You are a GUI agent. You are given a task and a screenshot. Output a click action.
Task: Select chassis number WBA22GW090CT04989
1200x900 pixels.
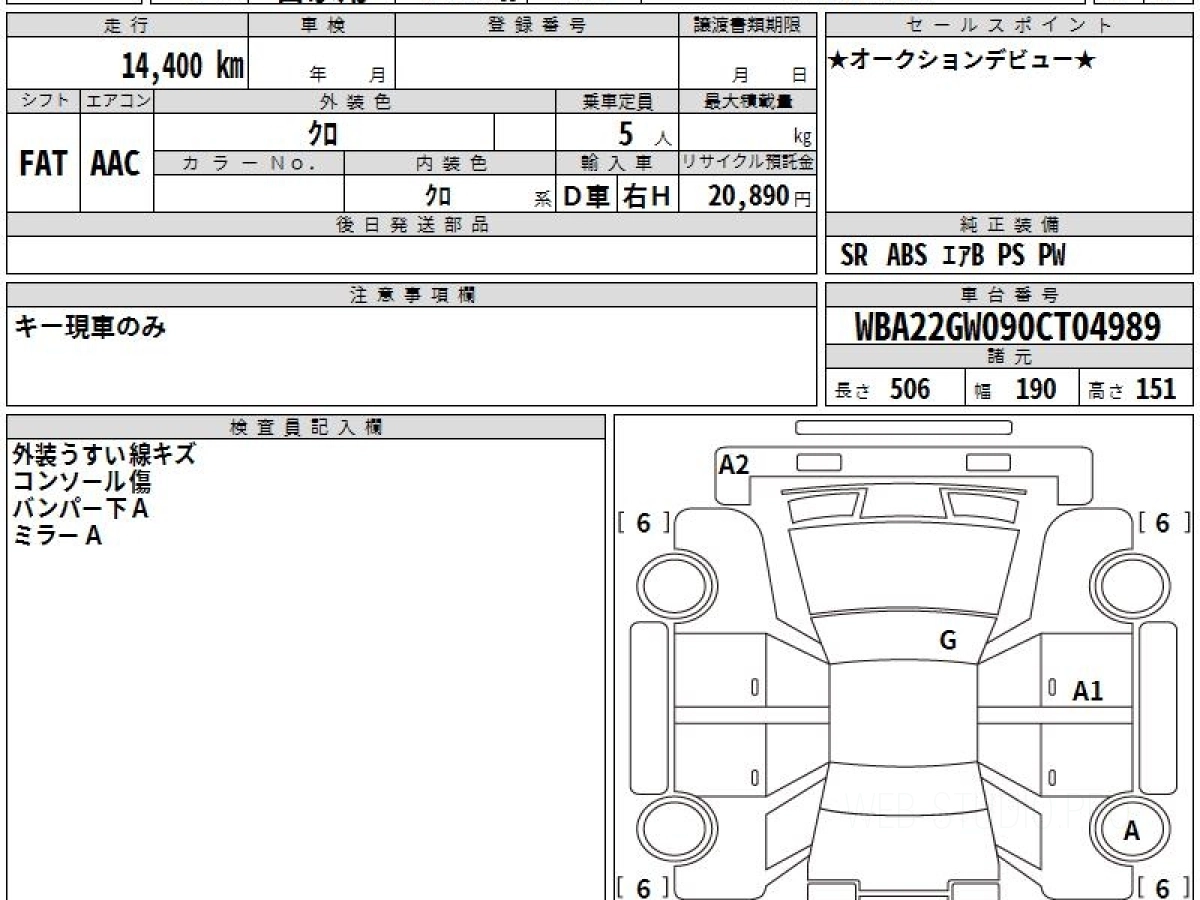point(1008,326)
